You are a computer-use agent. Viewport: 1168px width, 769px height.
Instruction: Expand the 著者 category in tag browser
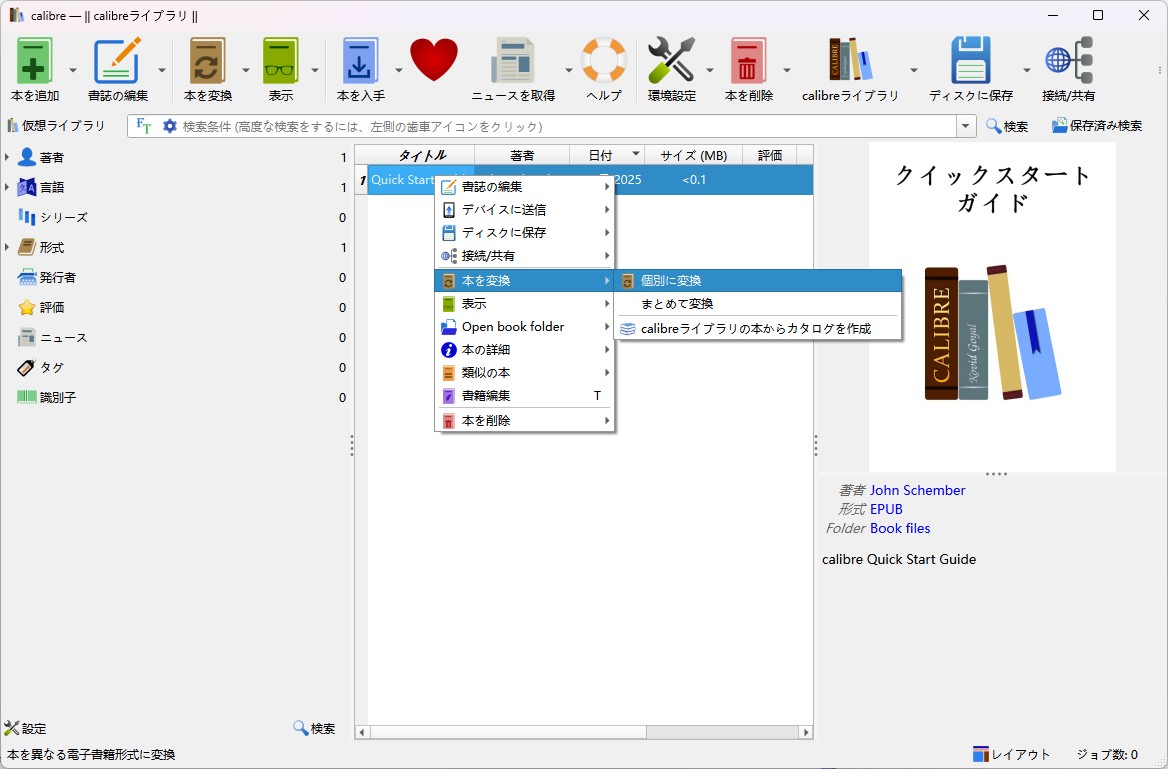(x=7, y=157)
